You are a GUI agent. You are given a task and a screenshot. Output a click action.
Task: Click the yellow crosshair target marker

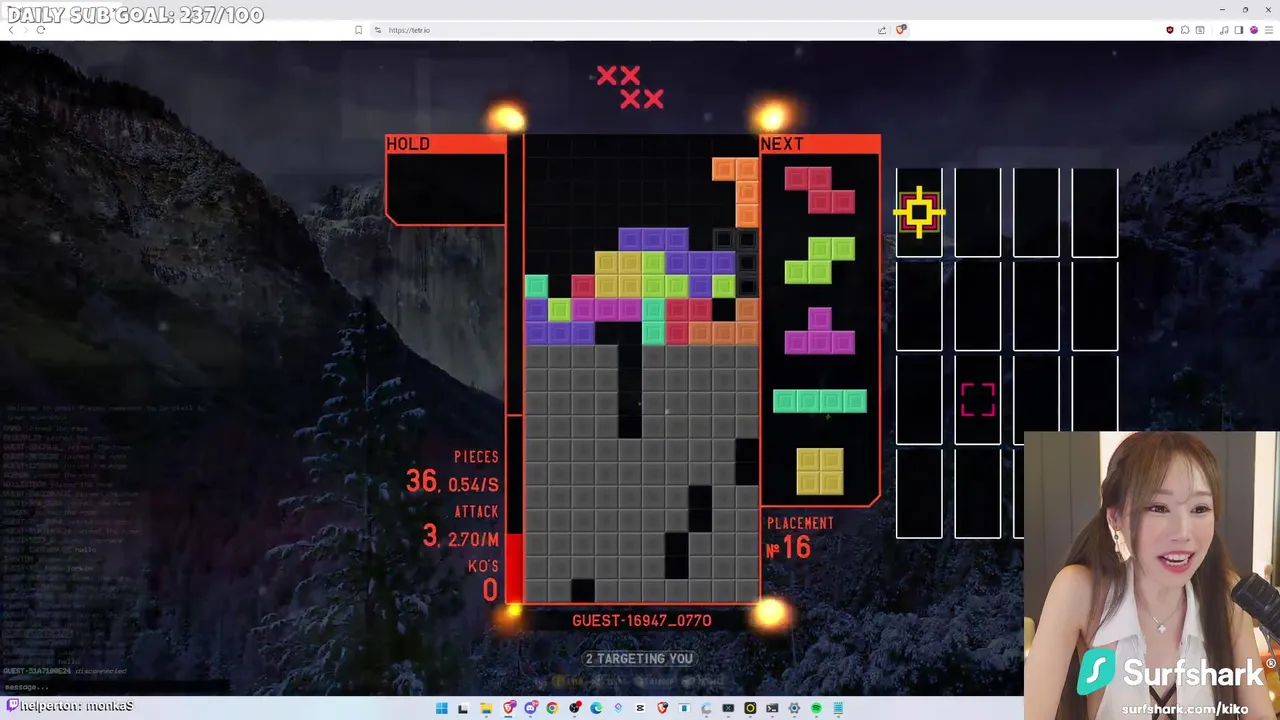919,212
